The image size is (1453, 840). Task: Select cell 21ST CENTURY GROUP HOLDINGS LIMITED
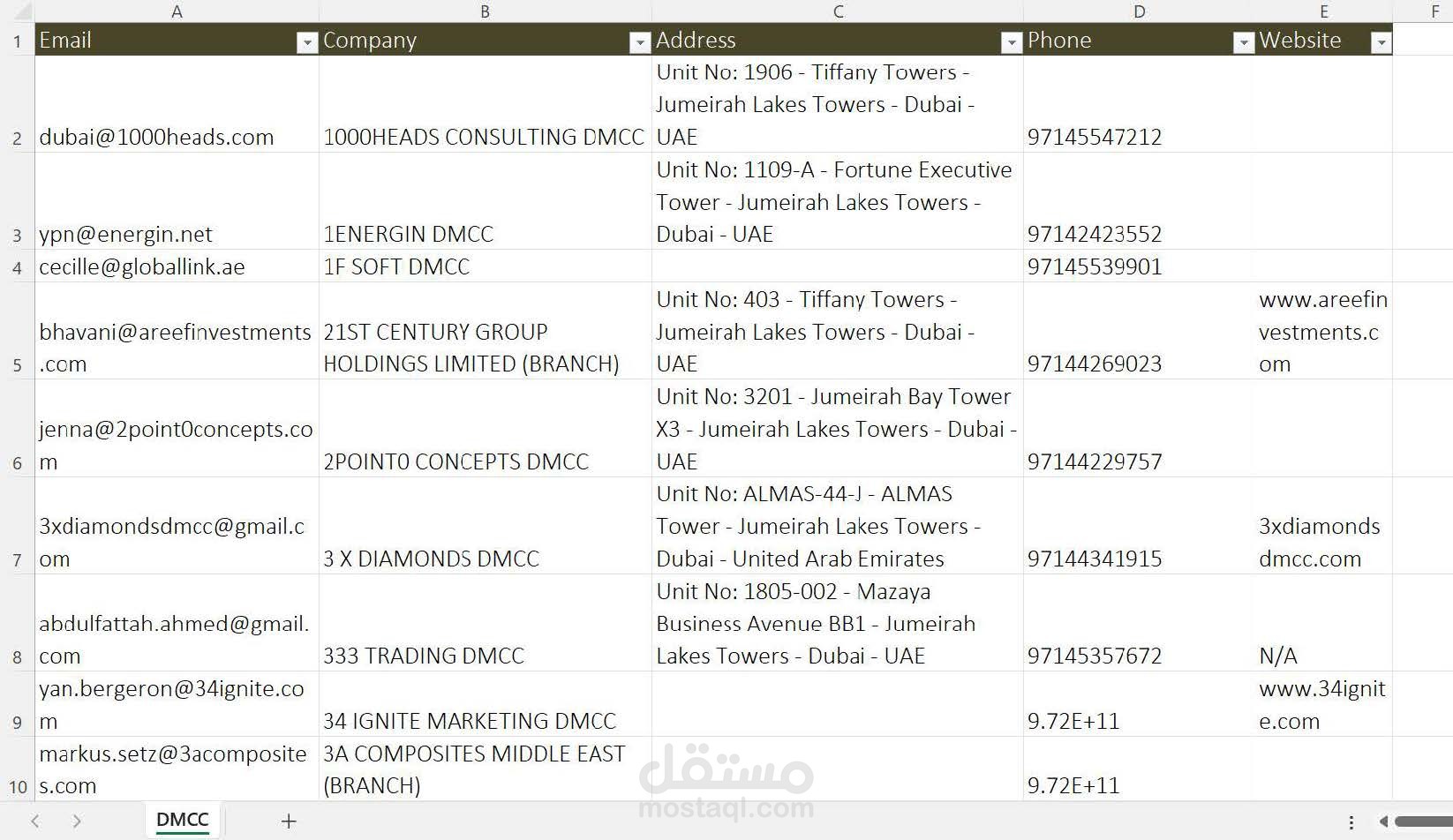click(485, 331)
